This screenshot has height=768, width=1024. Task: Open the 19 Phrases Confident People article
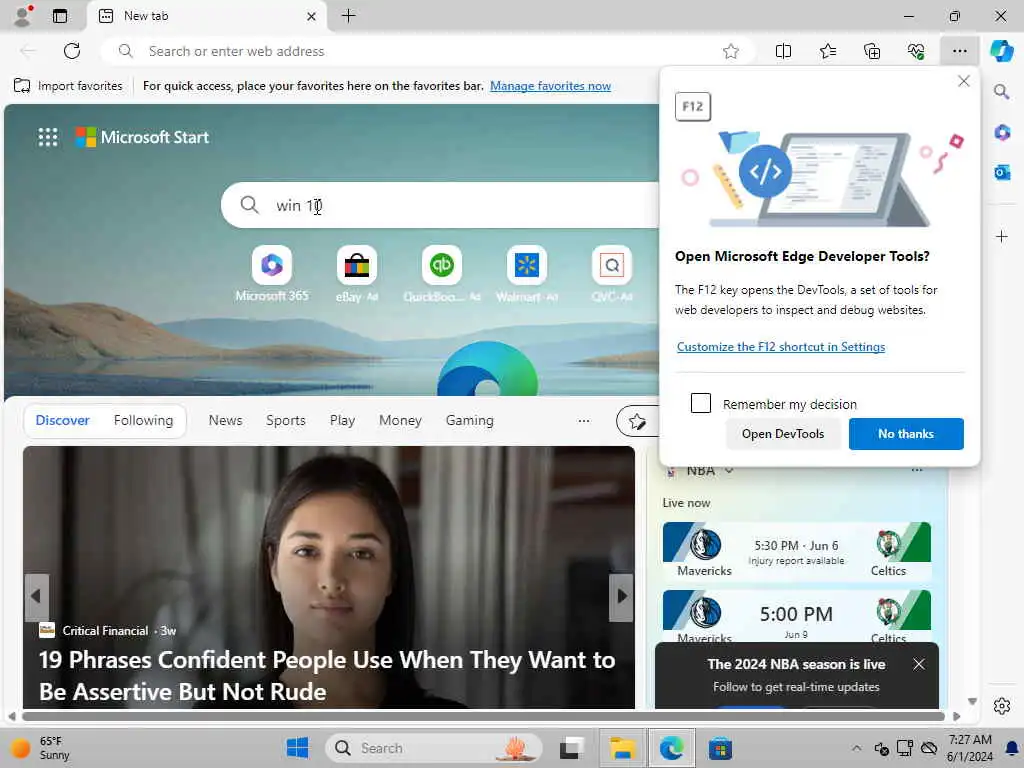327,675
